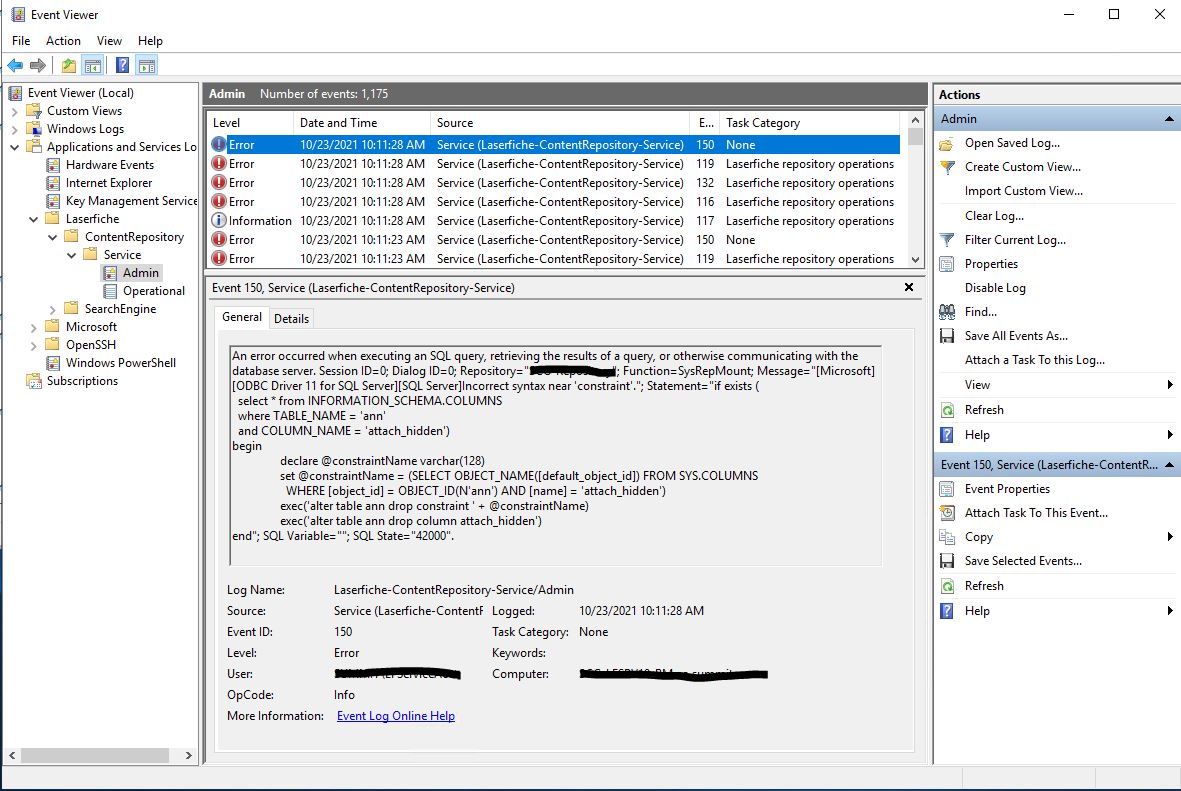This screenshot has height=791, width=1181.
Task: Sort events by the Date and Time column
Action: [338, 123]
